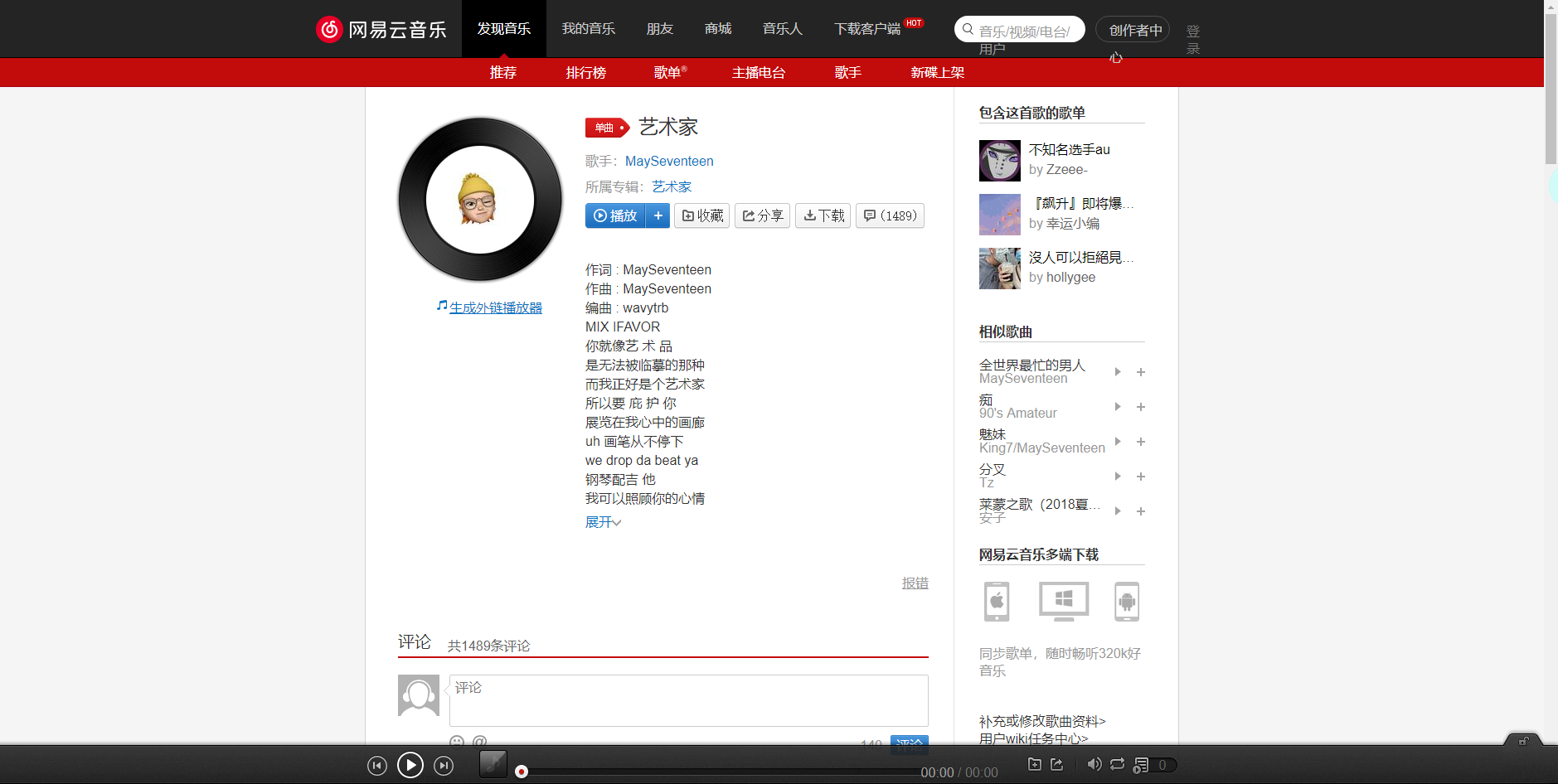Image resolution: width=1558 pixels, height=784 pixels.
Task: Skip to previous track in player bar
Action: pyautogui.click(x=377, y=766)
